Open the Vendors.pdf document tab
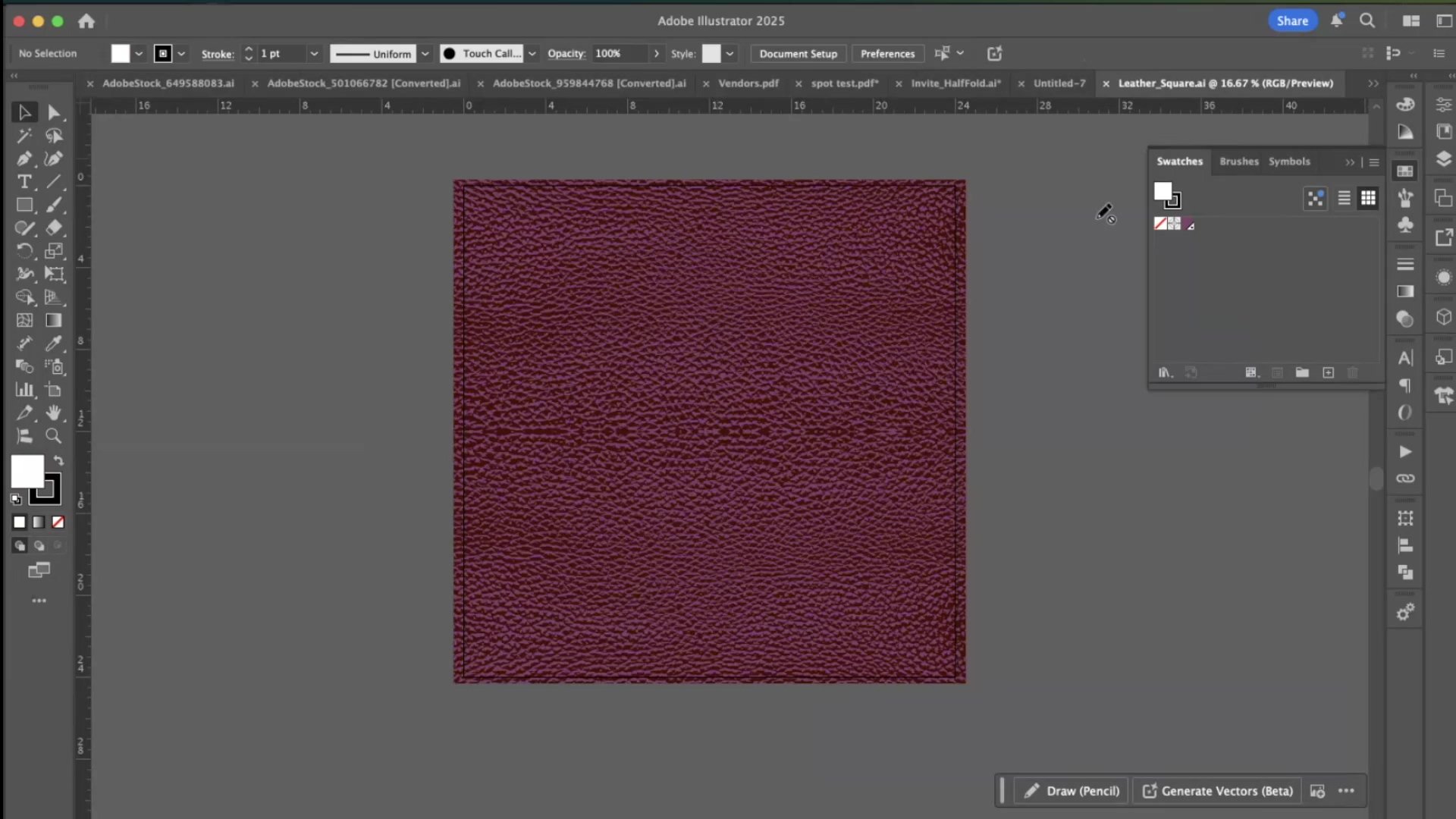The height and width of the screenshot is (819, 1456). point(748,83)
